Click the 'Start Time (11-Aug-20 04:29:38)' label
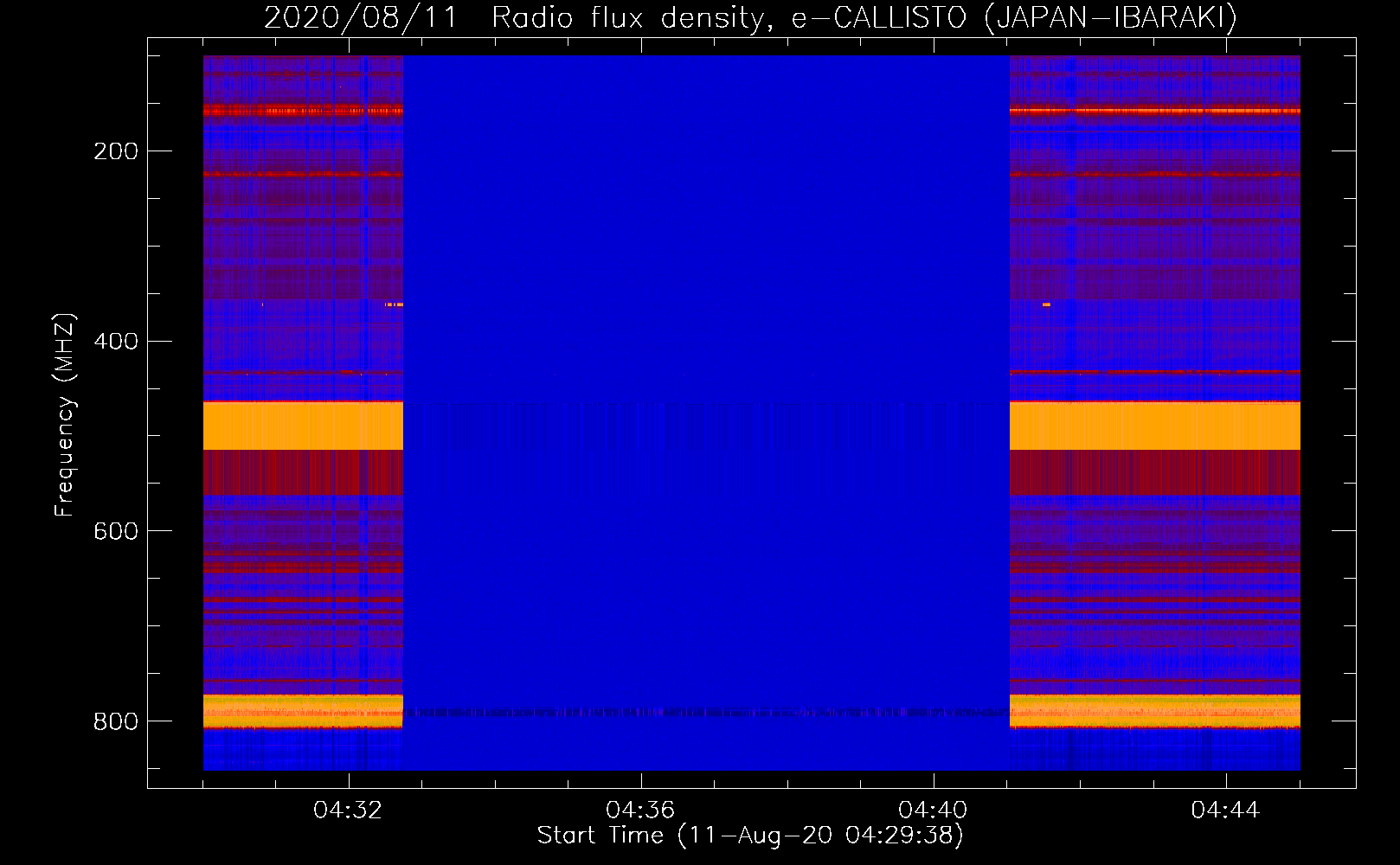 click(750, 836)
